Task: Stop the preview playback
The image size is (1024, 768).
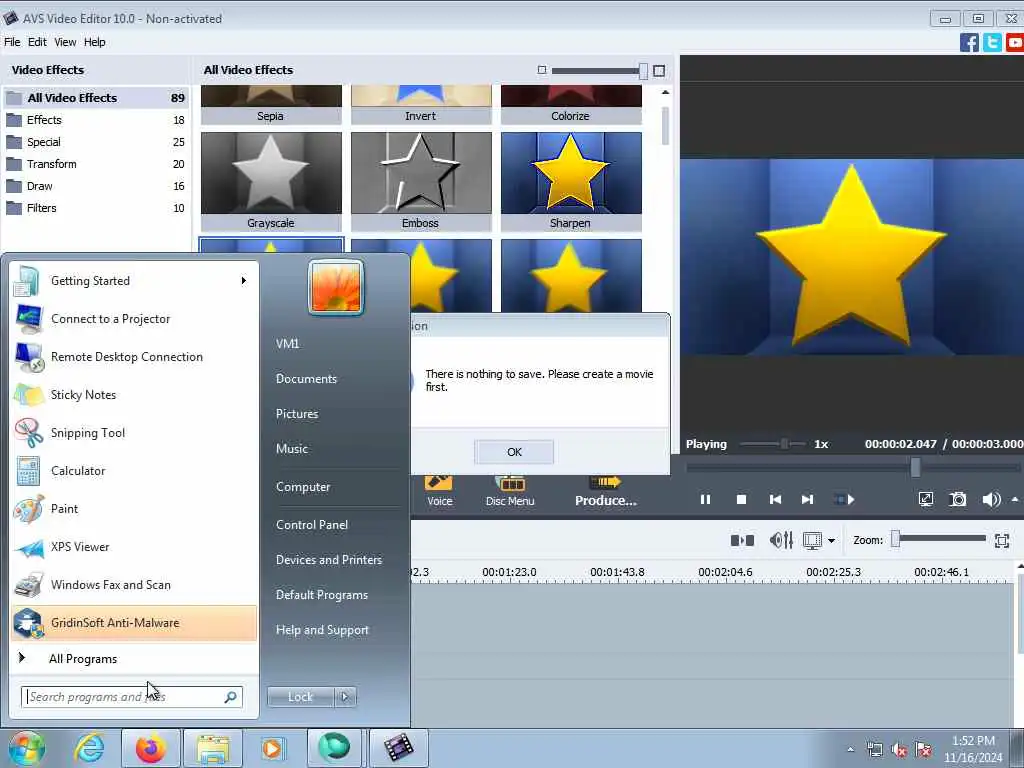Action: pyautogui.click(x=741, y=500)
